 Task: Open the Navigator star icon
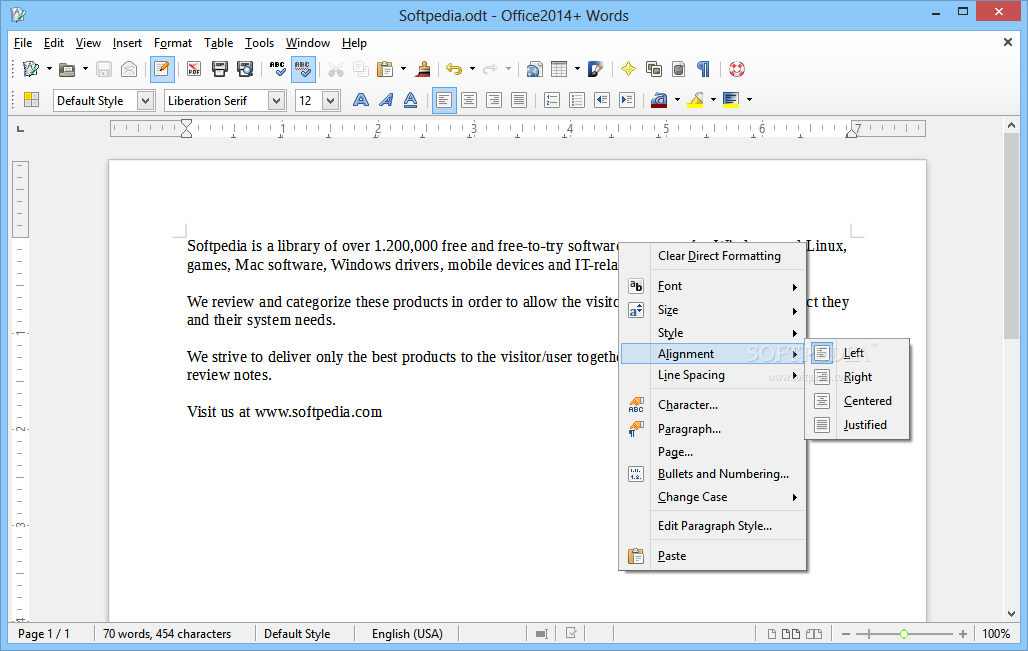628,69
